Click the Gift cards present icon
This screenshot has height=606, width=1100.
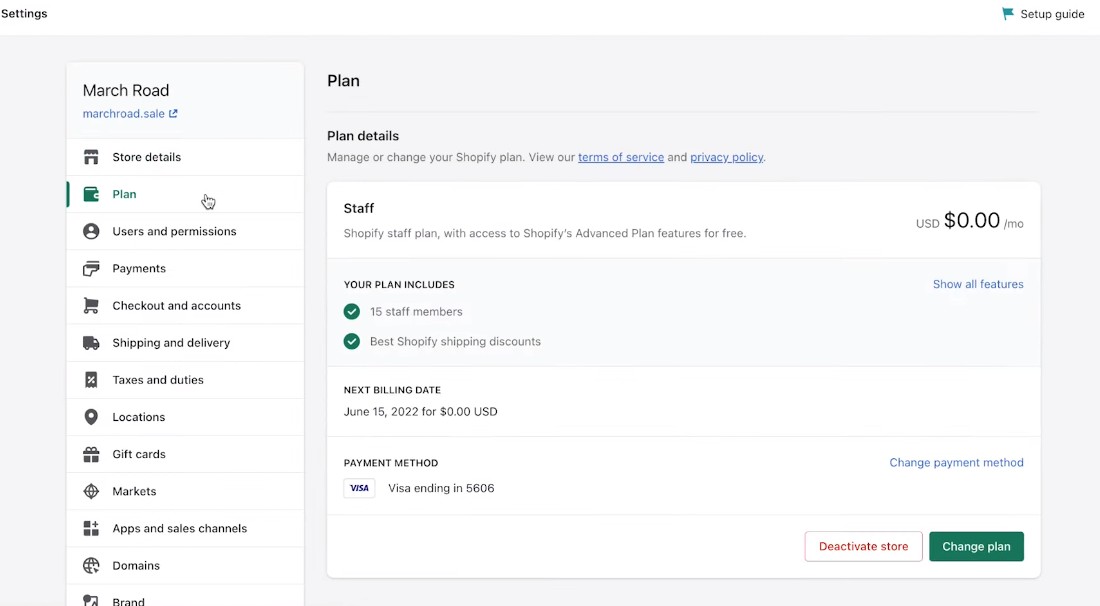click(91, 454)
